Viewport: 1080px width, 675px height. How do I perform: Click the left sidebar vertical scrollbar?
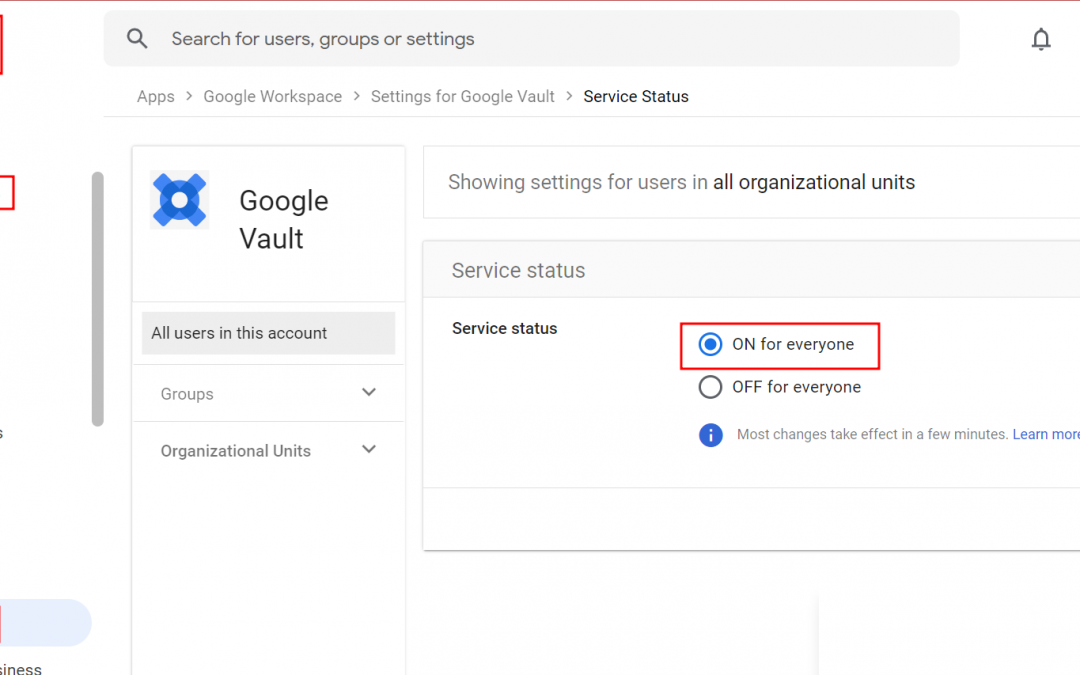pos(98,299)
